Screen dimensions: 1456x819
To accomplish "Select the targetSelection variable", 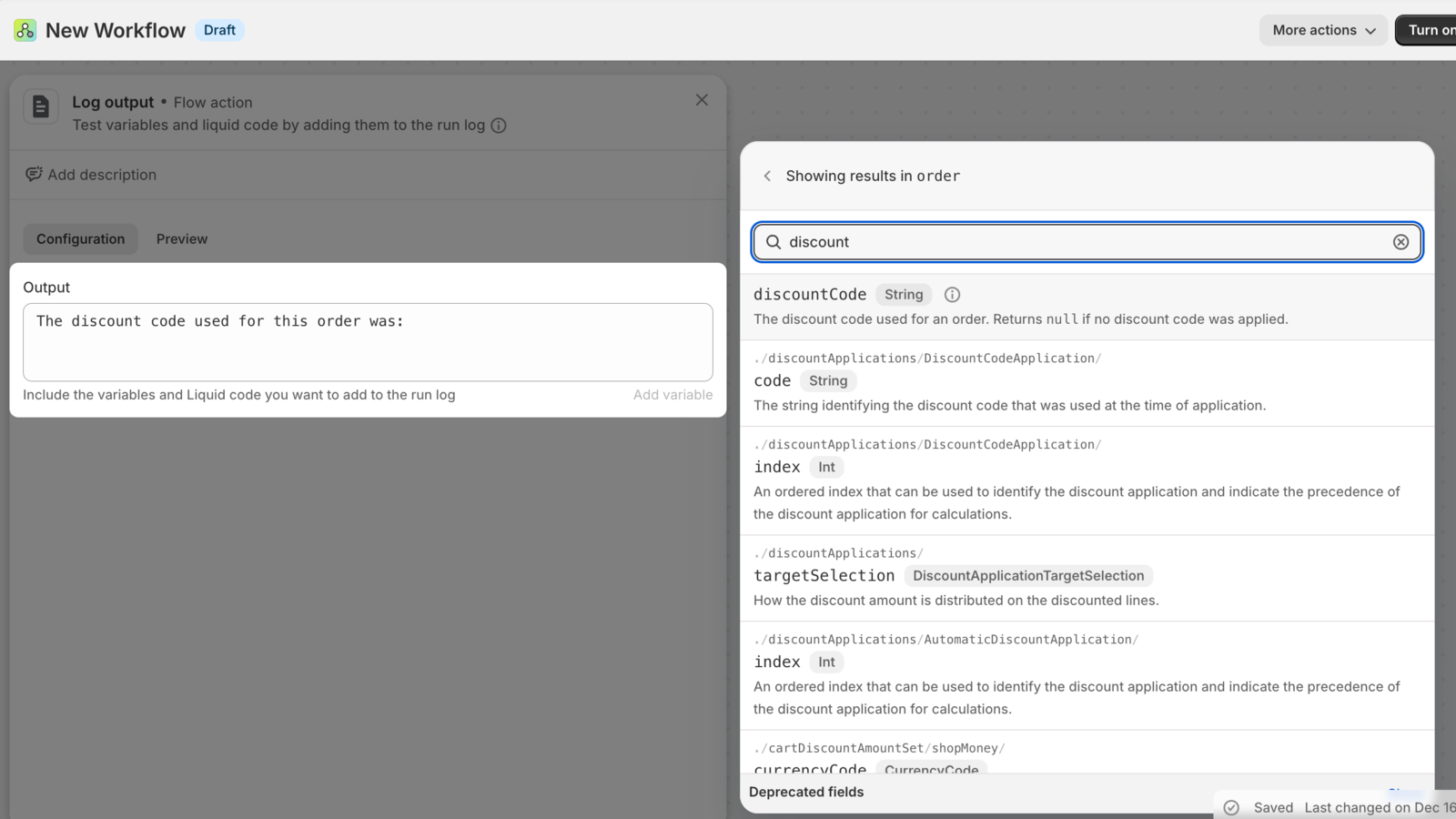I will pos(824,575).
